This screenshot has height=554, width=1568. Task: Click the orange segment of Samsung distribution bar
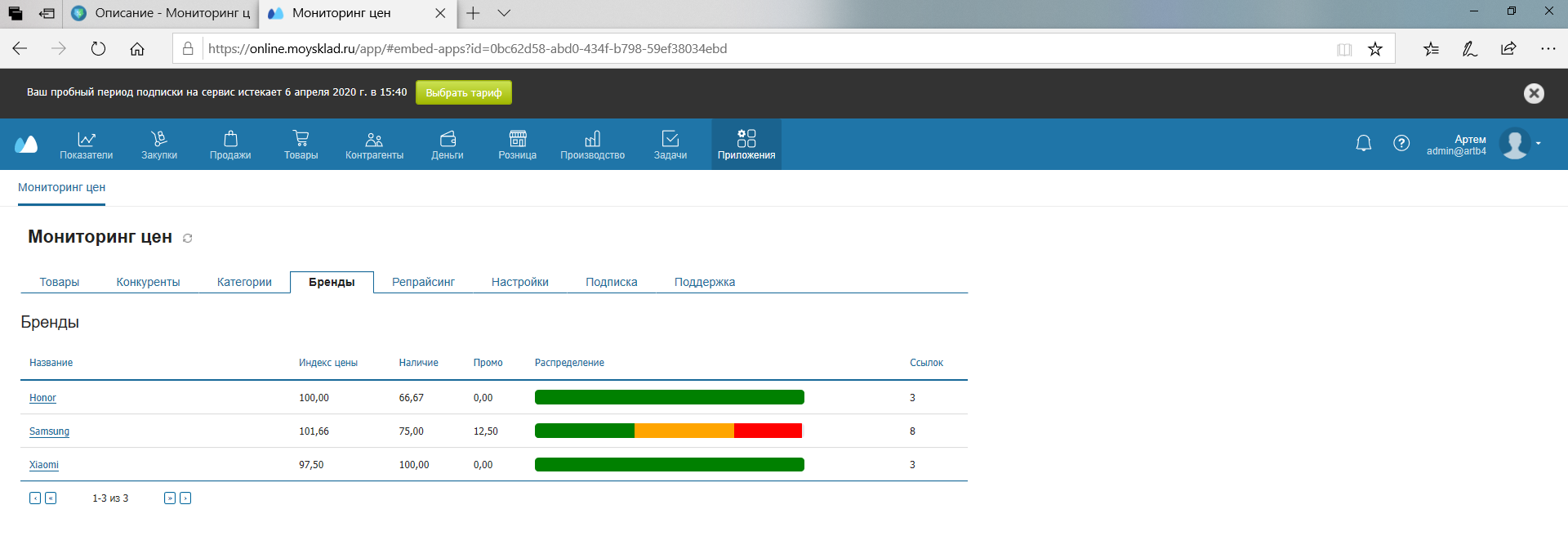pyautogui.click(x=684, y=431)
